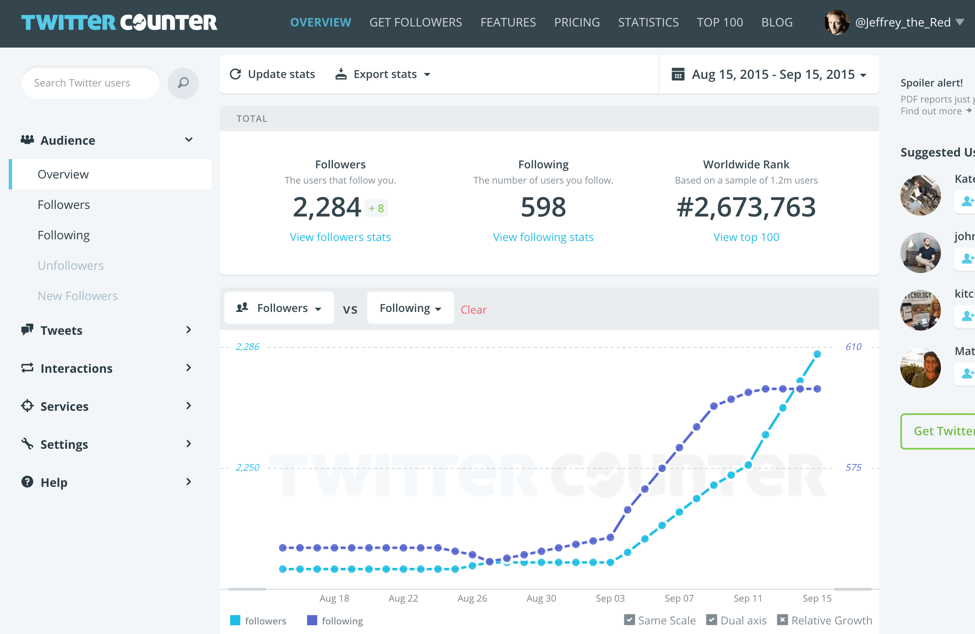Click Clear next to the comparison dropdowns

pyautogui.click(x=473, y=309)
